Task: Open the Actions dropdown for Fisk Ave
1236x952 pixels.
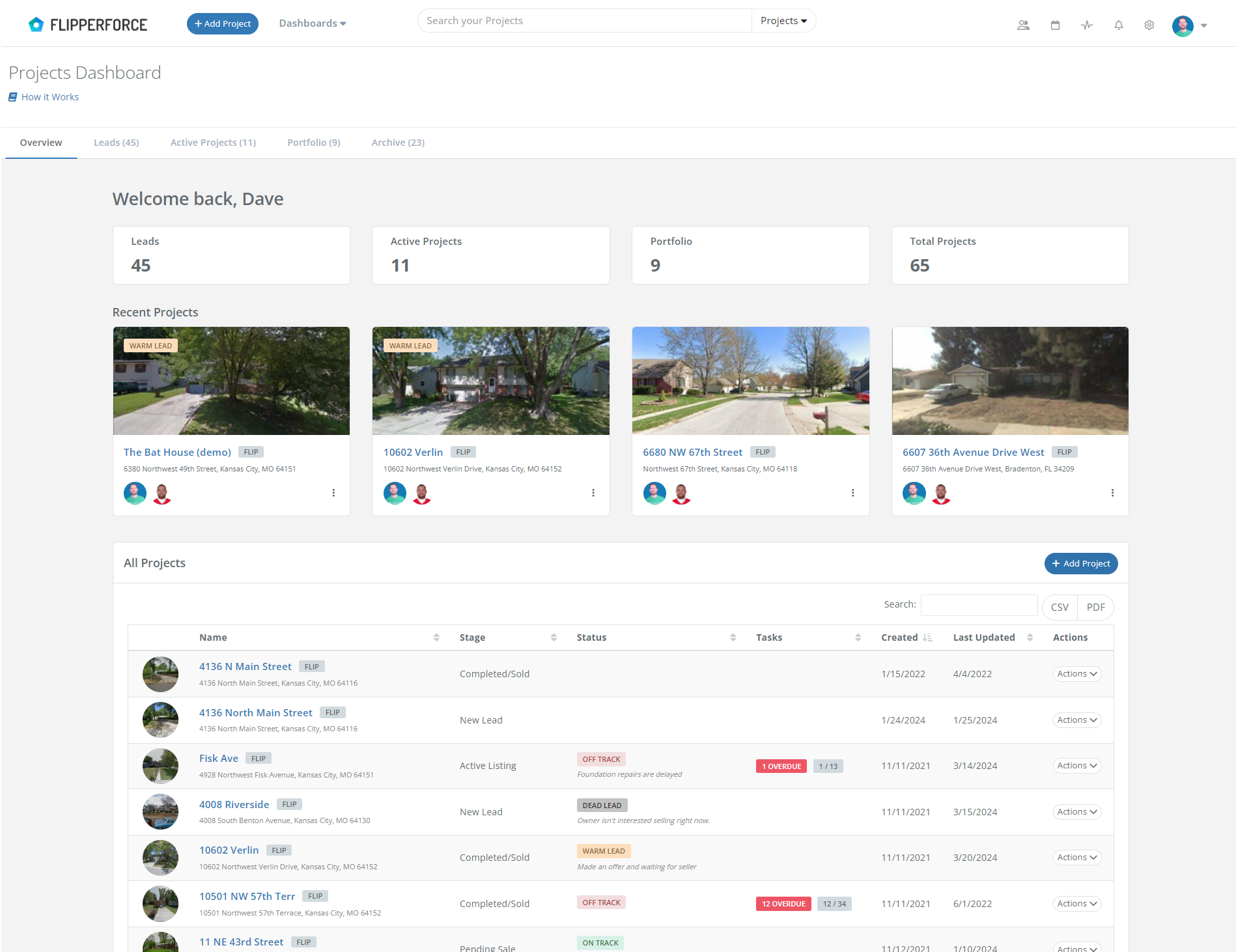Action: (1076, 766)
